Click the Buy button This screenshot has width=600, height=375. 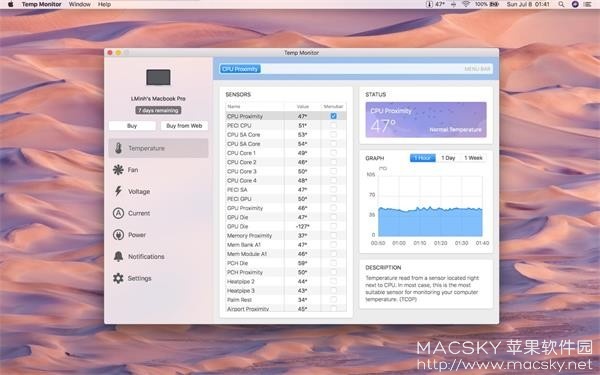pyautogui.click(x=132, y=126)
